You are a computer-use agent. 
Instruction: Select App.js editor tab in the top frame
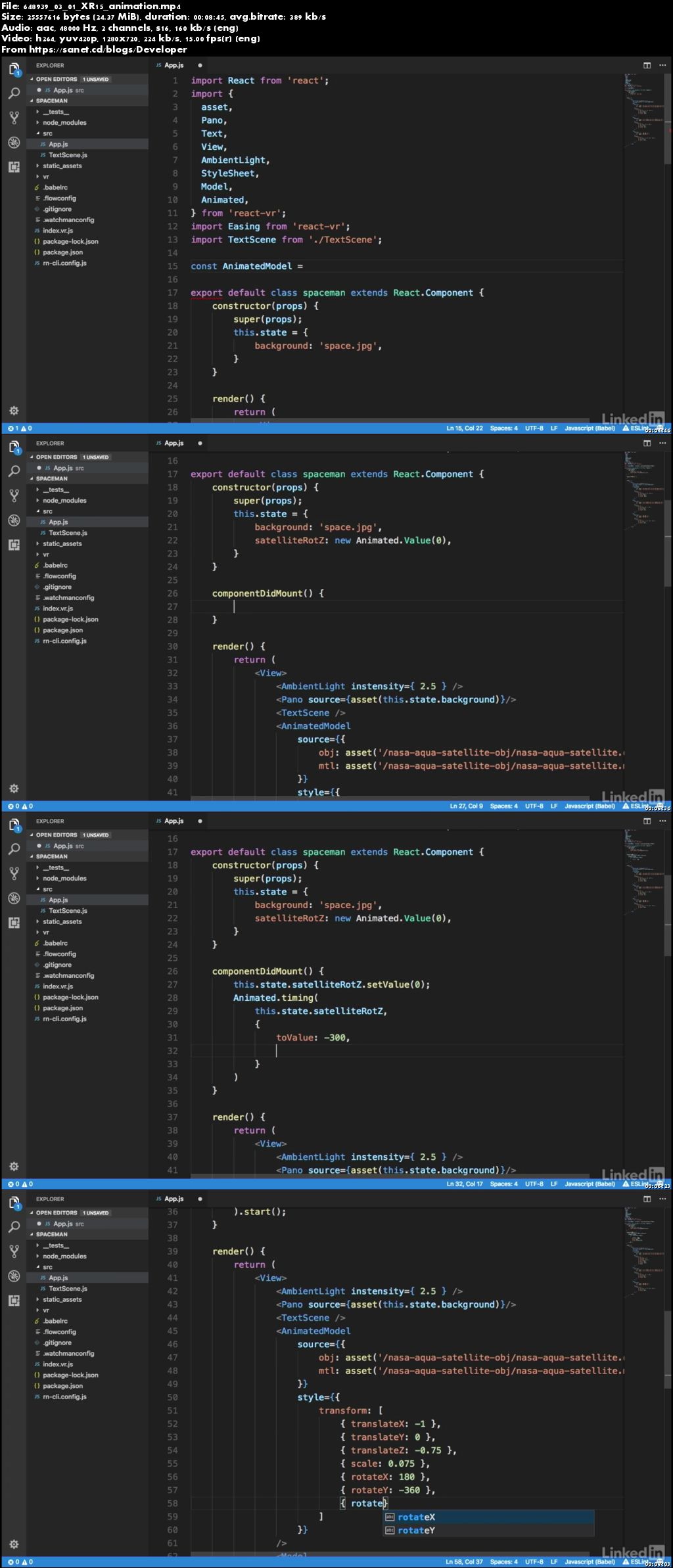click(x=179, y=65)
